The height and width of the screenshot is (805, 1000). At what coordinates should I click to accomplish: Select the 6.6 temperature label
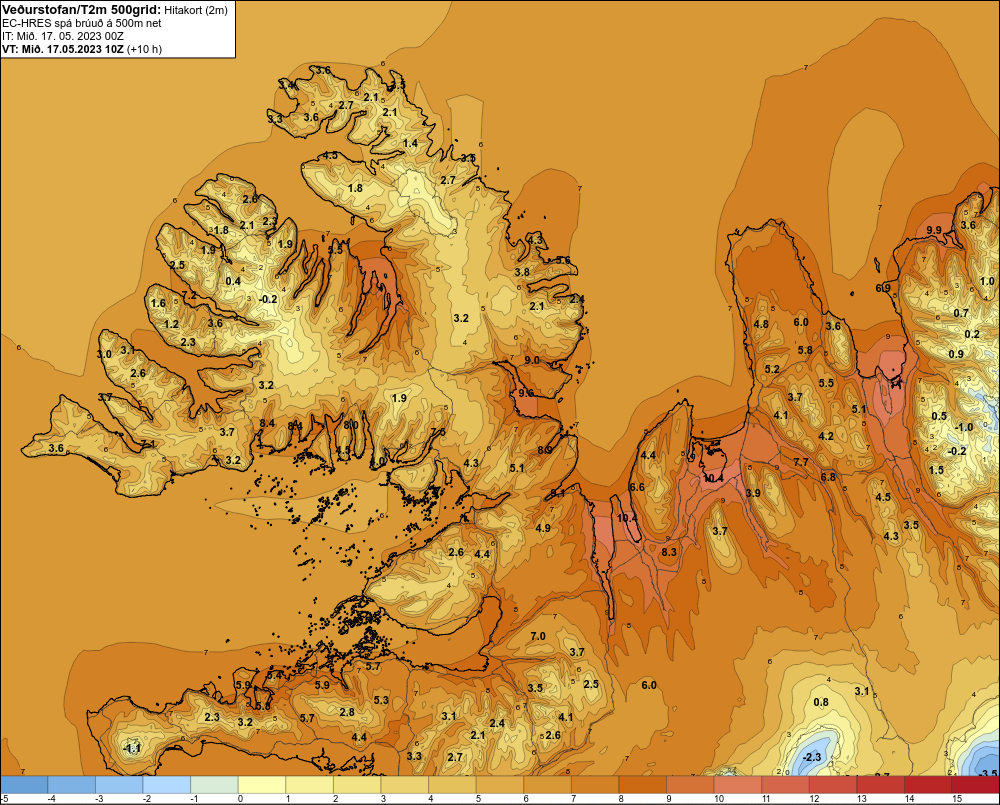pyautogui.click(x=636, y=487)
